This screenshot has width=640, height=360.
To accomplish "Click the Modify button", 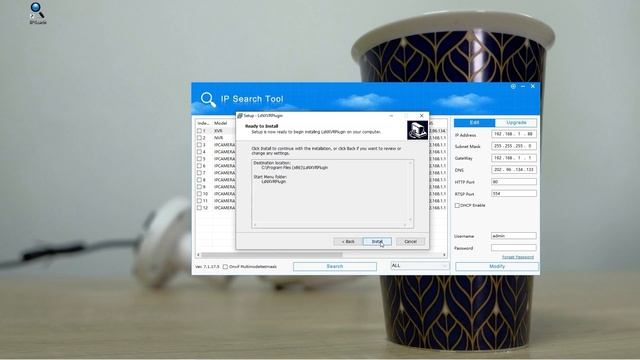I will [x=497, y=266].
